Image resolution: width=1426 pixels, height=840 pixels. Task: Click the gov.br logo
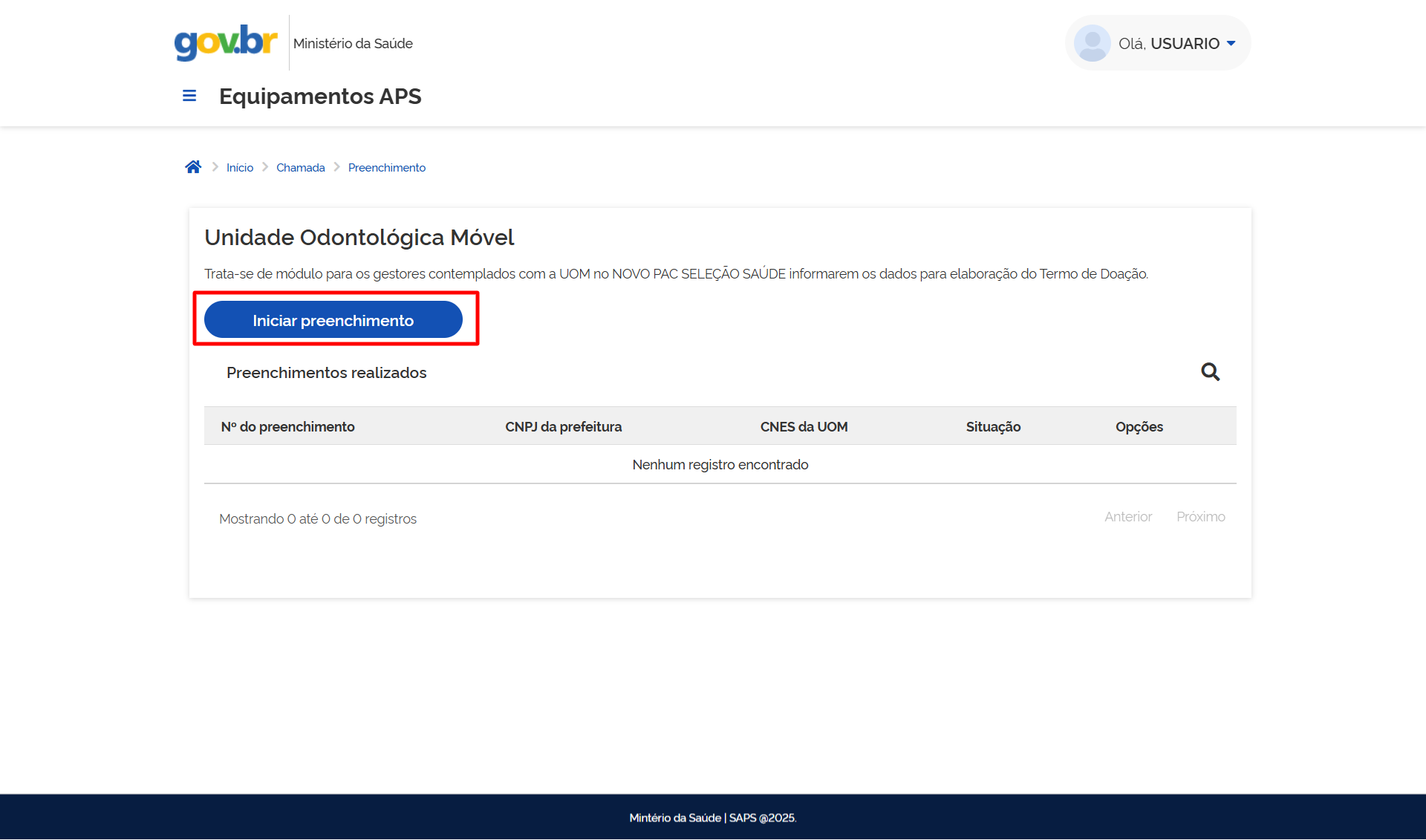226,42
